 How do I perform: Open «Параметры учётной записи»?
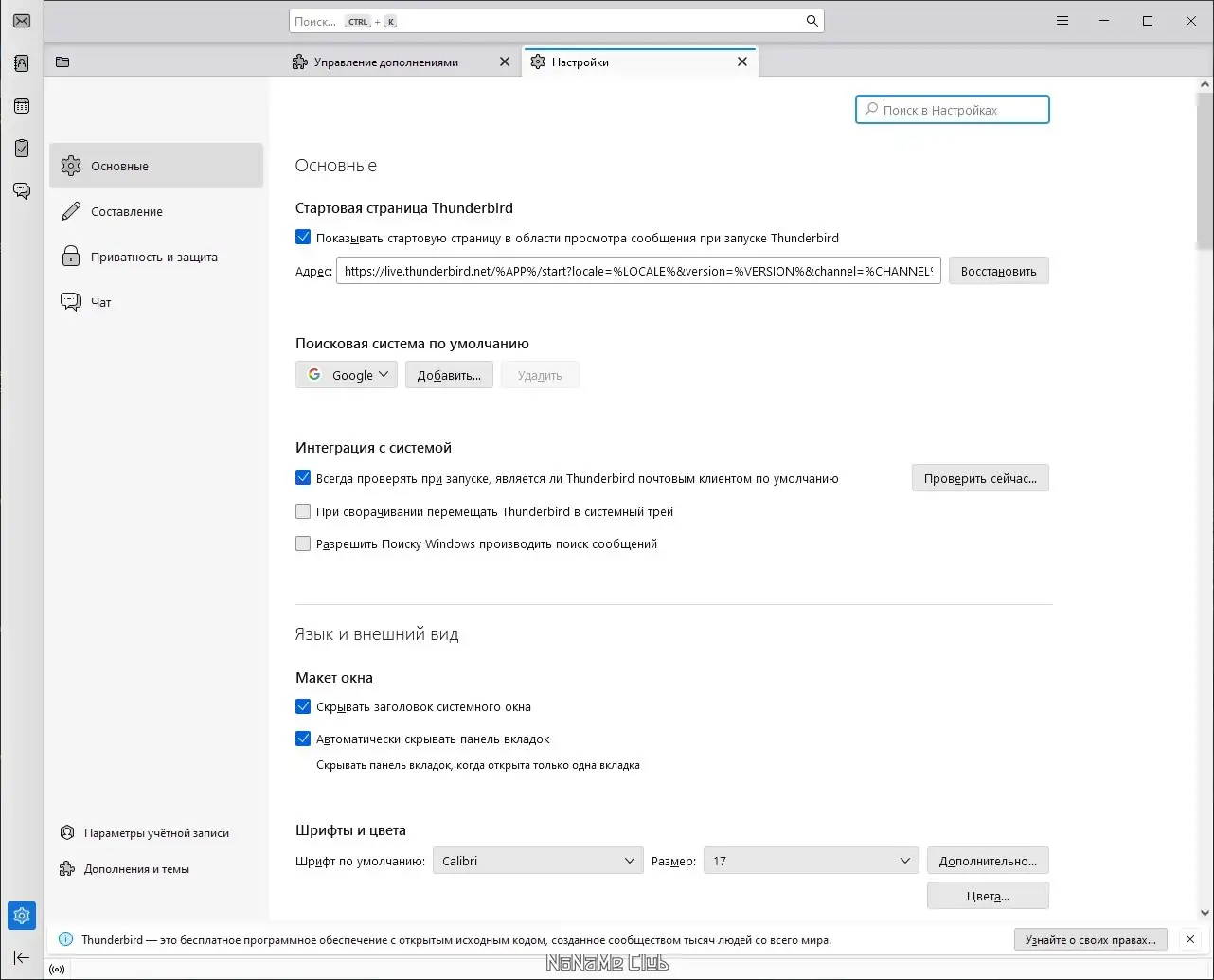tap(145, 833)
